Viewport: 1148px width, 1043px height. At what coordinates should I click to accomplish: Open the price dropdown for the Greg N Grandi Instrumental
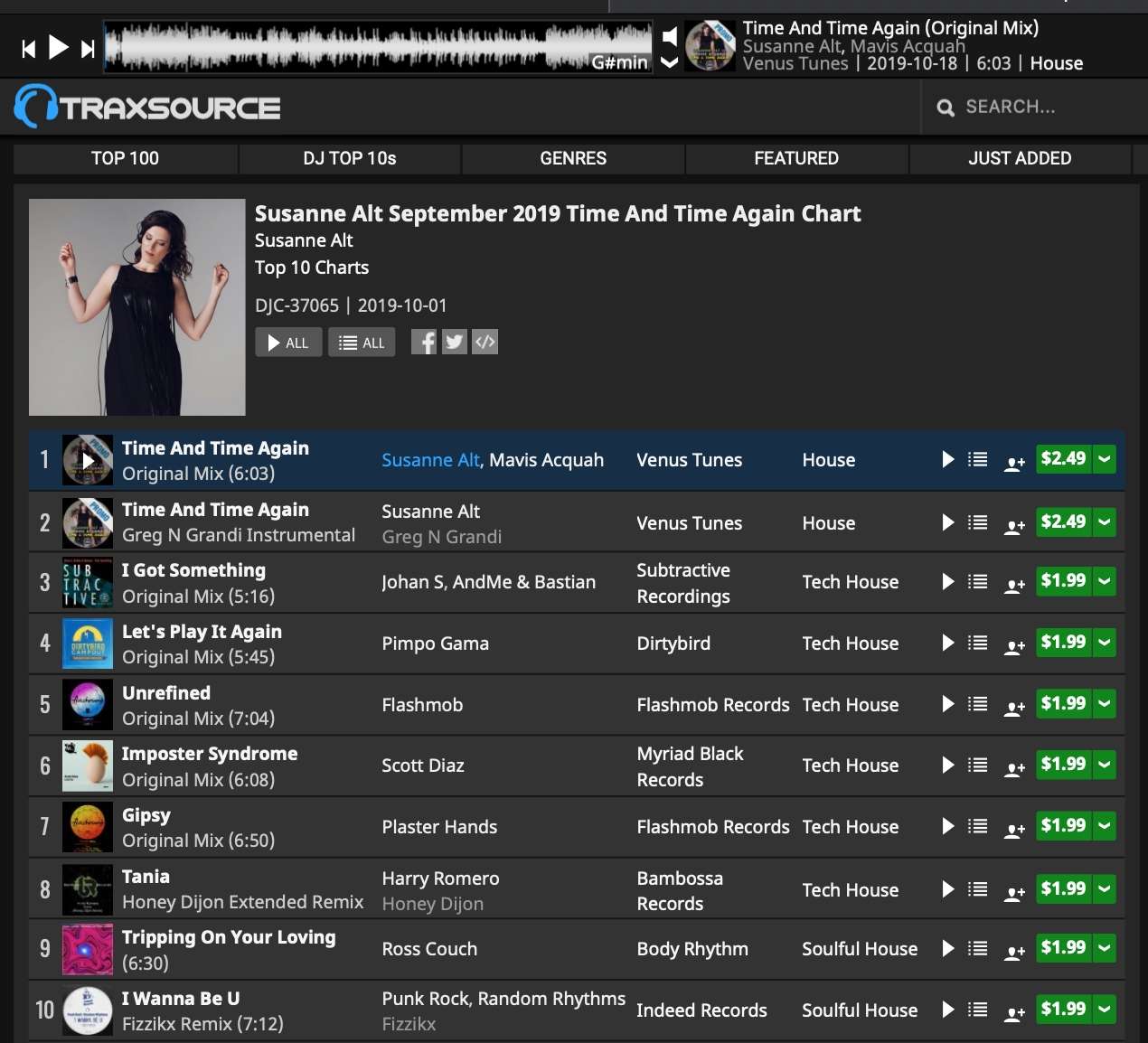1105,522
